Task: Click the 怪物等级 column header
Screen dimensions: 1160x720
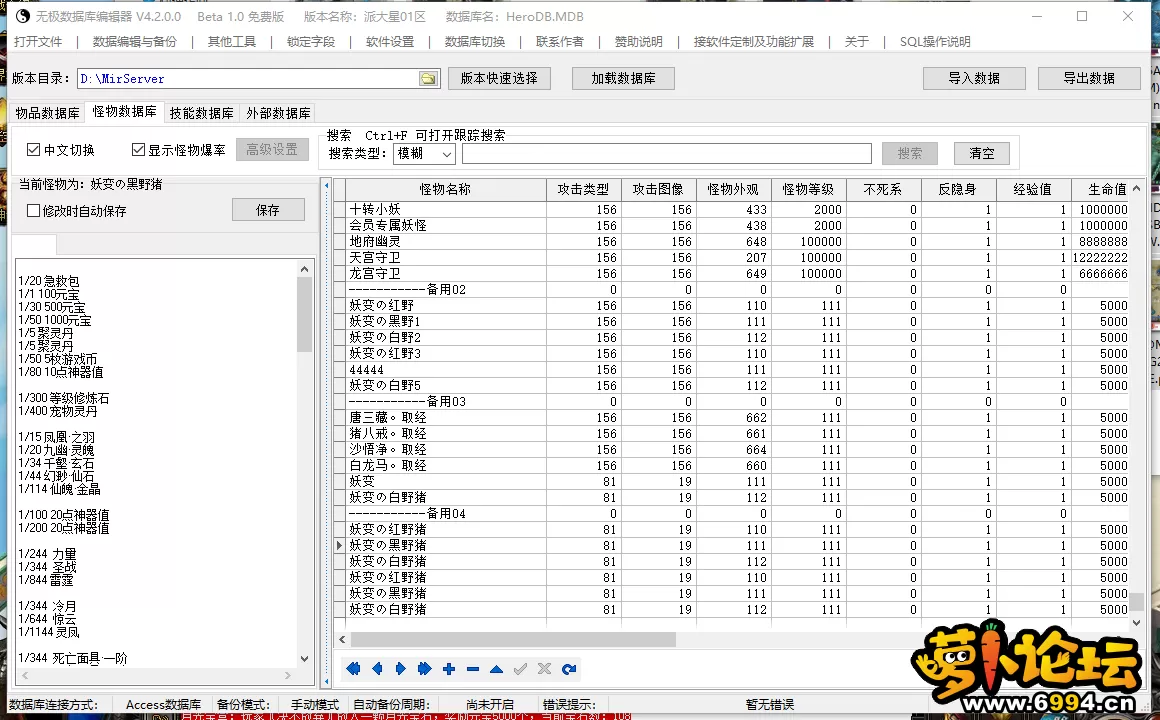Action: click(808, 189)
